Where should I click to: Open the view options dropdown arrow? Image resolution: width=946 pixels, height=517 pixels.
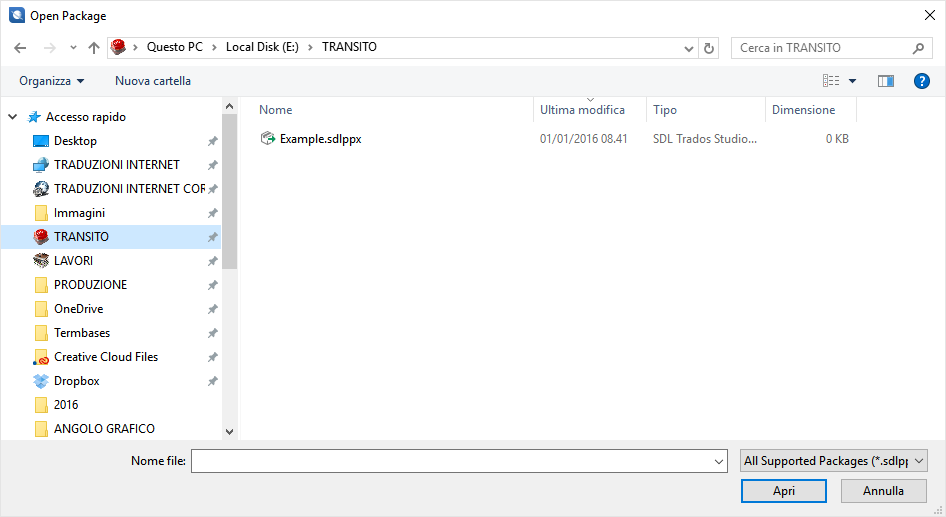click(852, 81)
